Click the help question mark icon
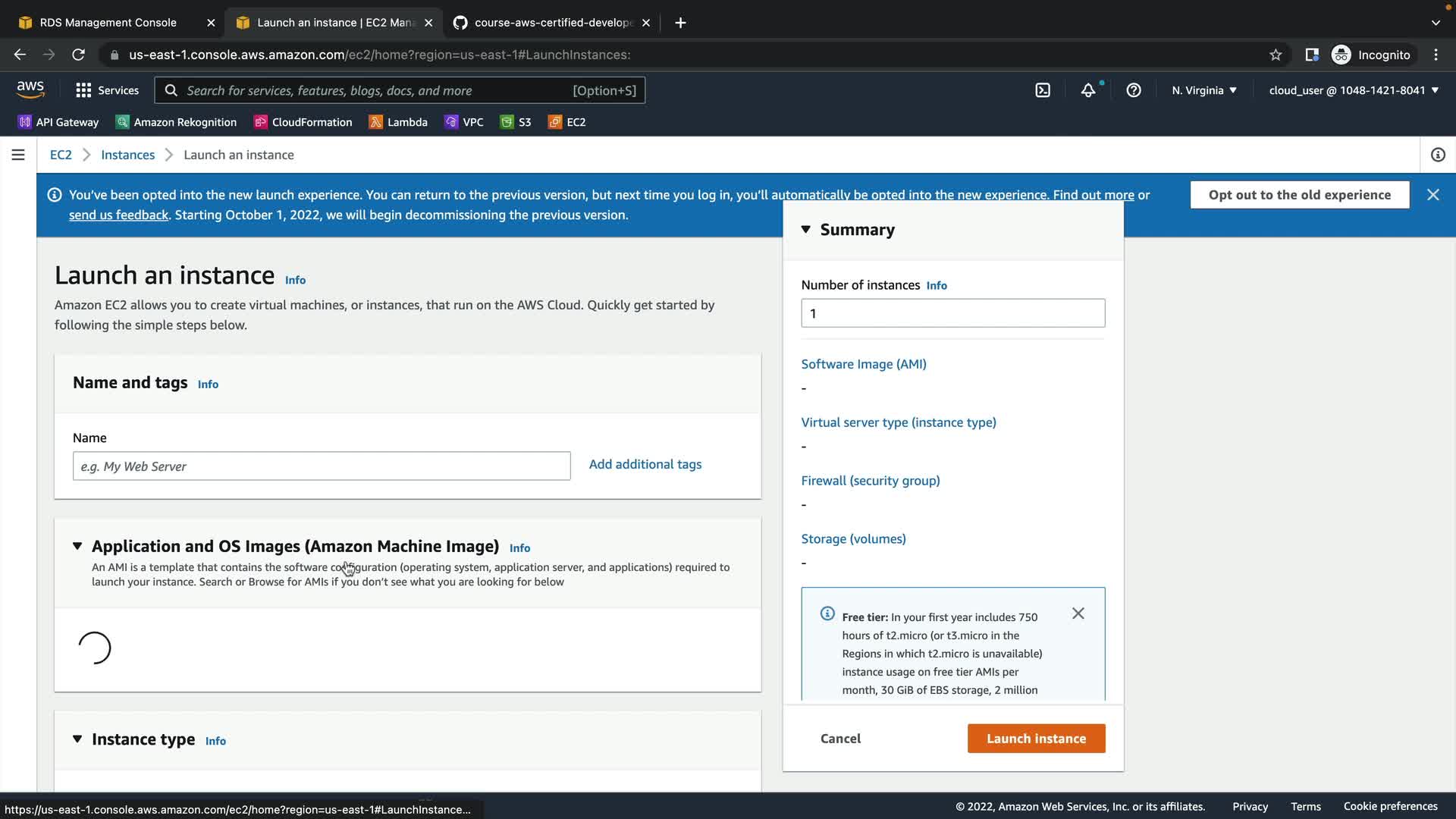 coord(1134,90)
